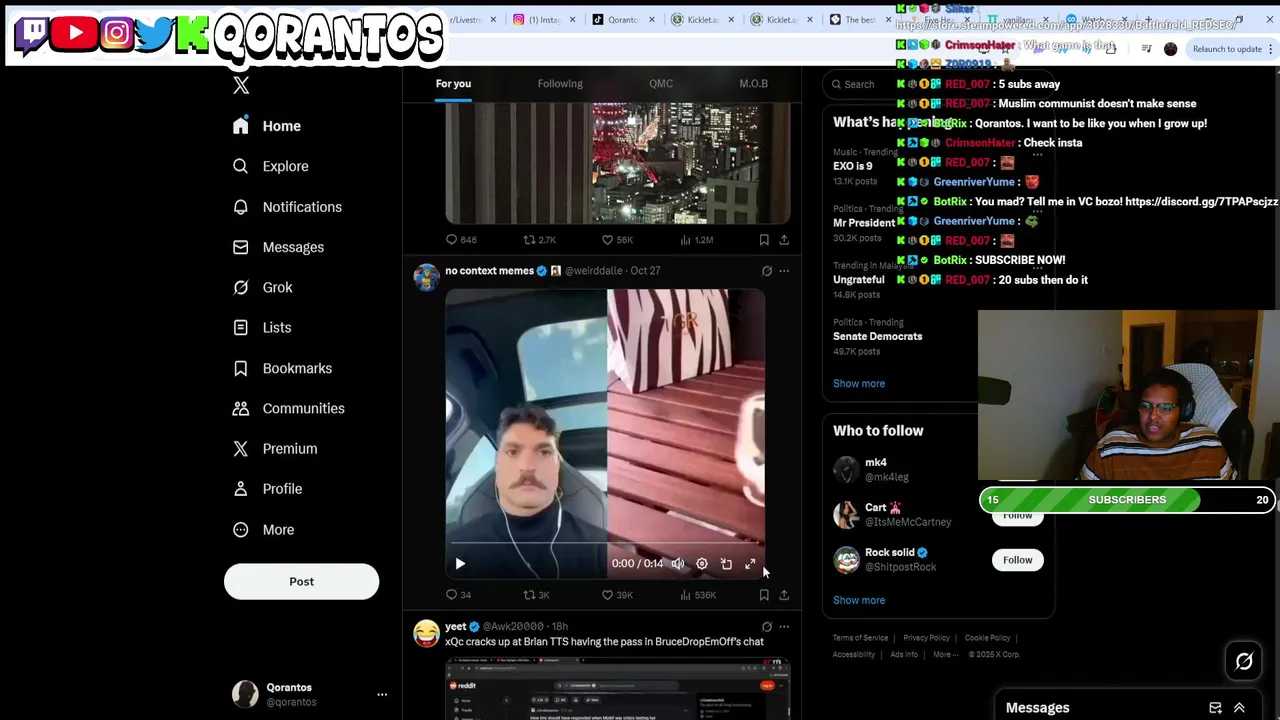Bookmark the no context memes post
This screenshot has height=720, width=1280.
click(764, 595)
